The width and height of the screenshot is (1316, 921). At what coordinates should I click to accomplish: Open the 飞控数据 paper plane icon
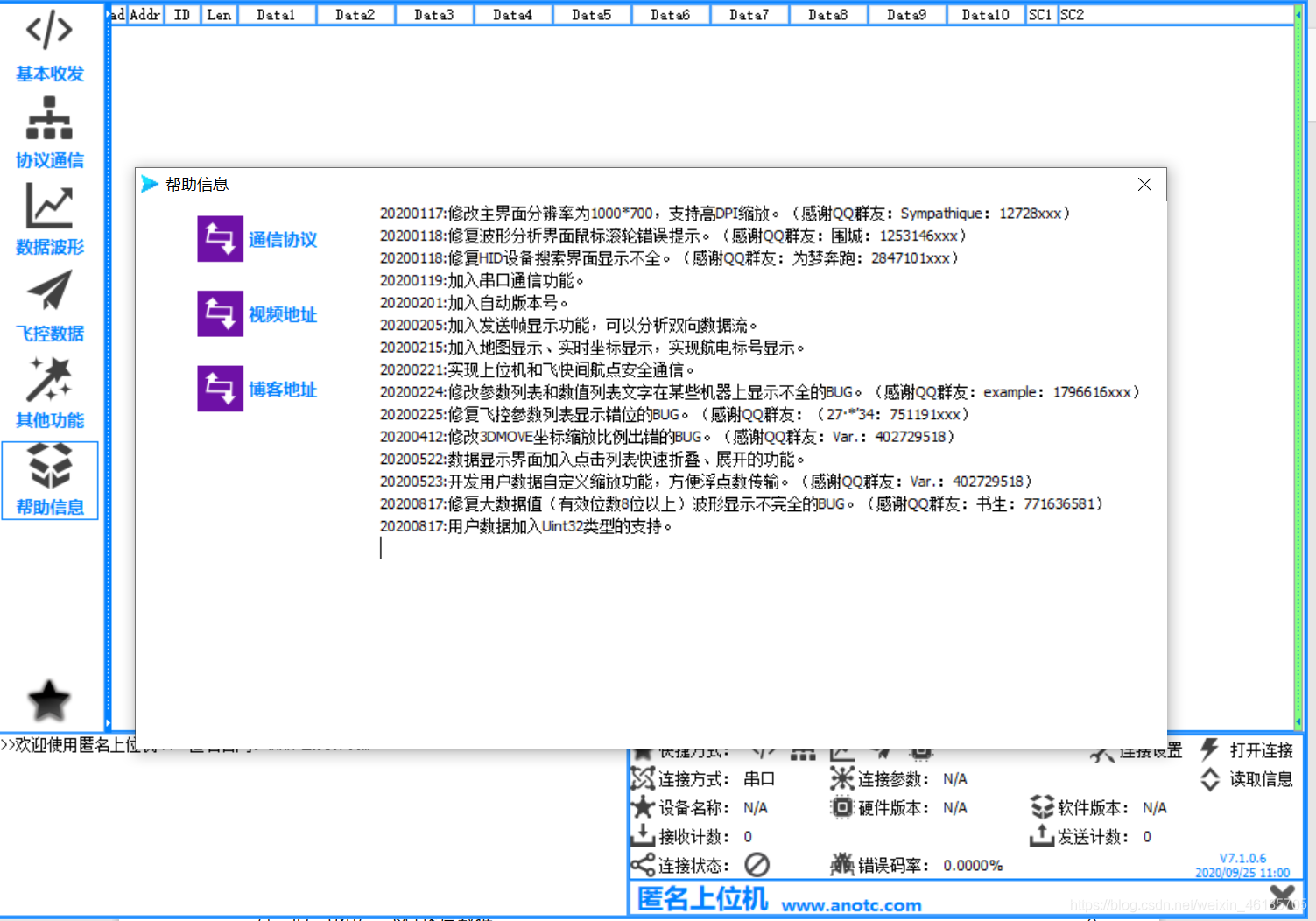click(x=49, y=291)
